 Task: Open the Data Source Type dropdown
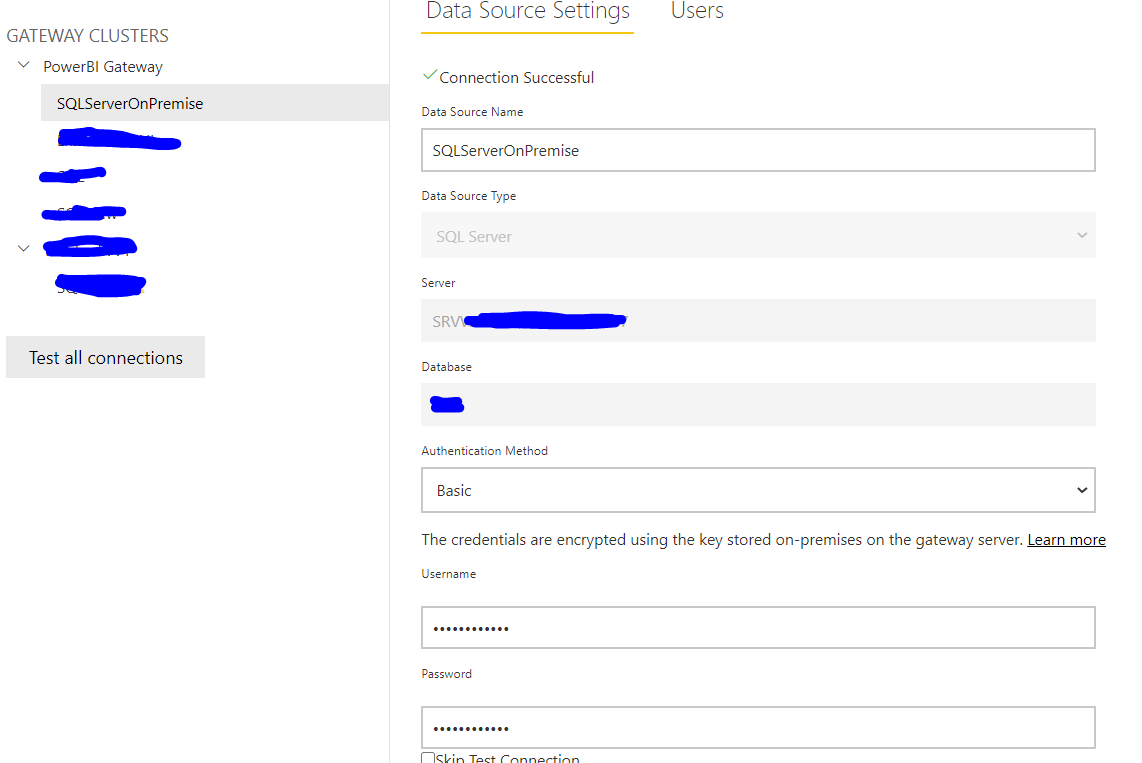758,235
